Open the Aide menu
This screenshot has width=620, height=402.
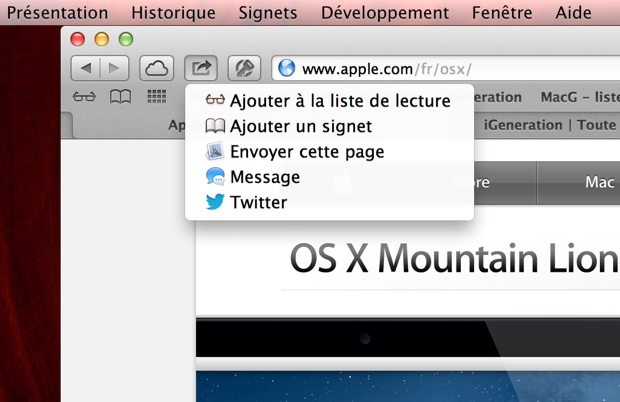[573, 13]
